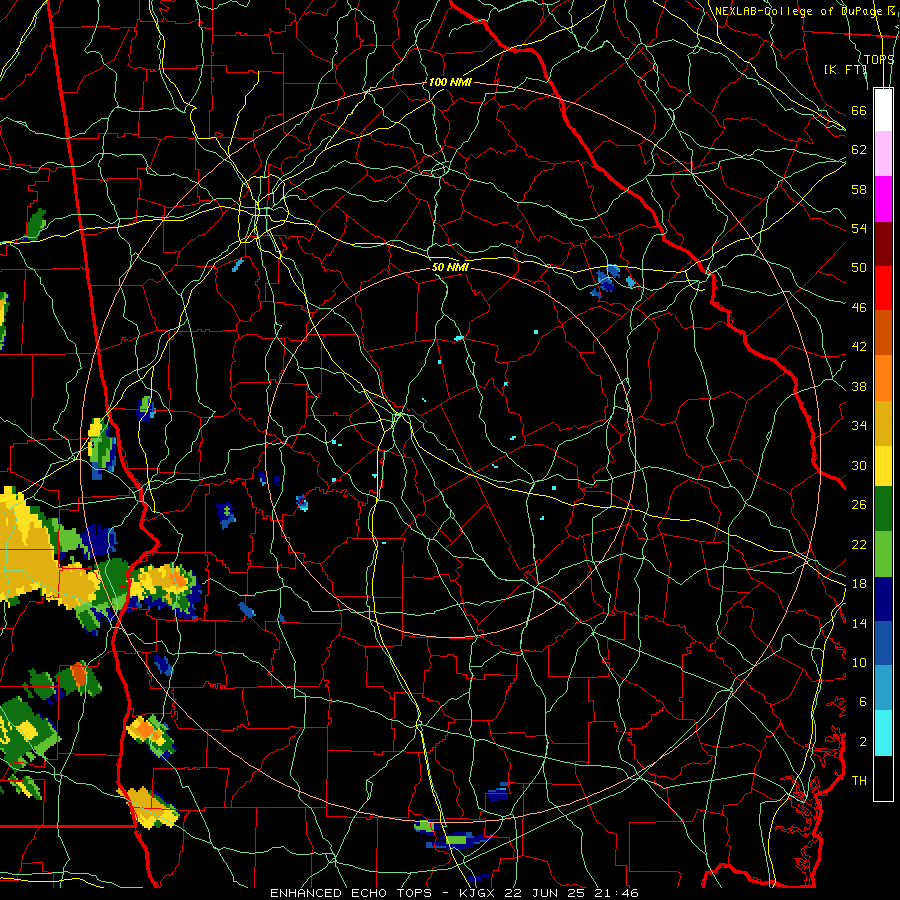Screen dimensions: 900x900
Task: Click the white 66 kft legend swatch
Action: pos(883,110)
